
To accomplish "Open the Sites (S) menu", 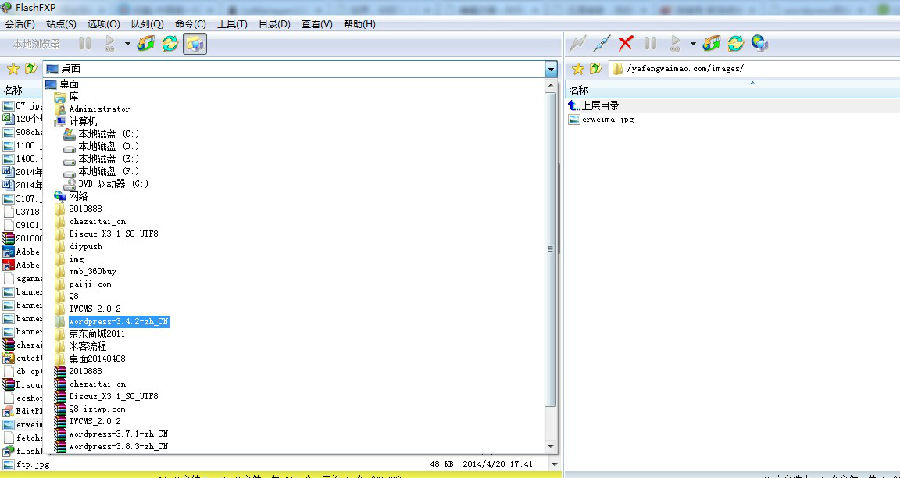I will 62,23.
